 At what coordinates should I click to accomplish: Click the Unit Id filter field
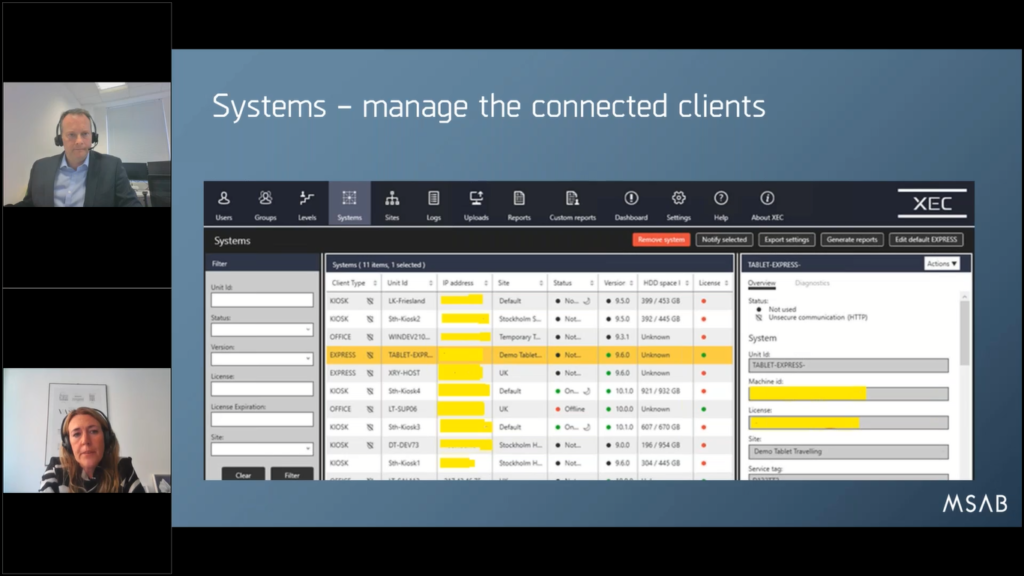coord(262,300)
